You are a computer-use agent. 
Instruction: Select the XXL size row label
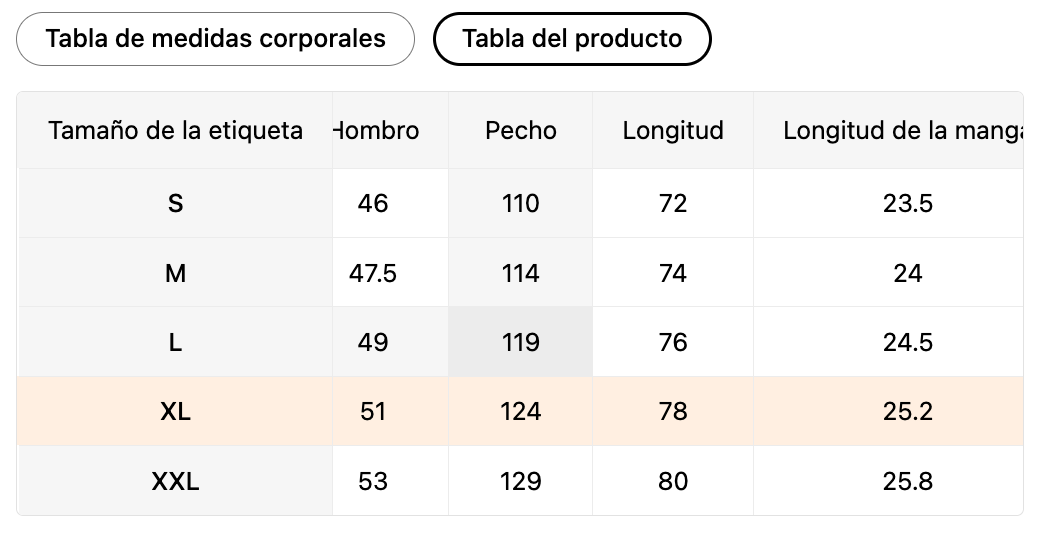point(175,481)
